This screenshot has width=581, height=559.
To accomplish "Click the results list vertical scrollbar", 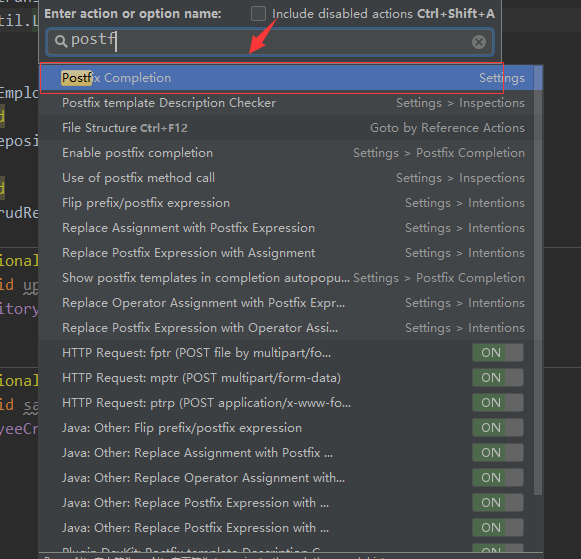I will [538, 280].
